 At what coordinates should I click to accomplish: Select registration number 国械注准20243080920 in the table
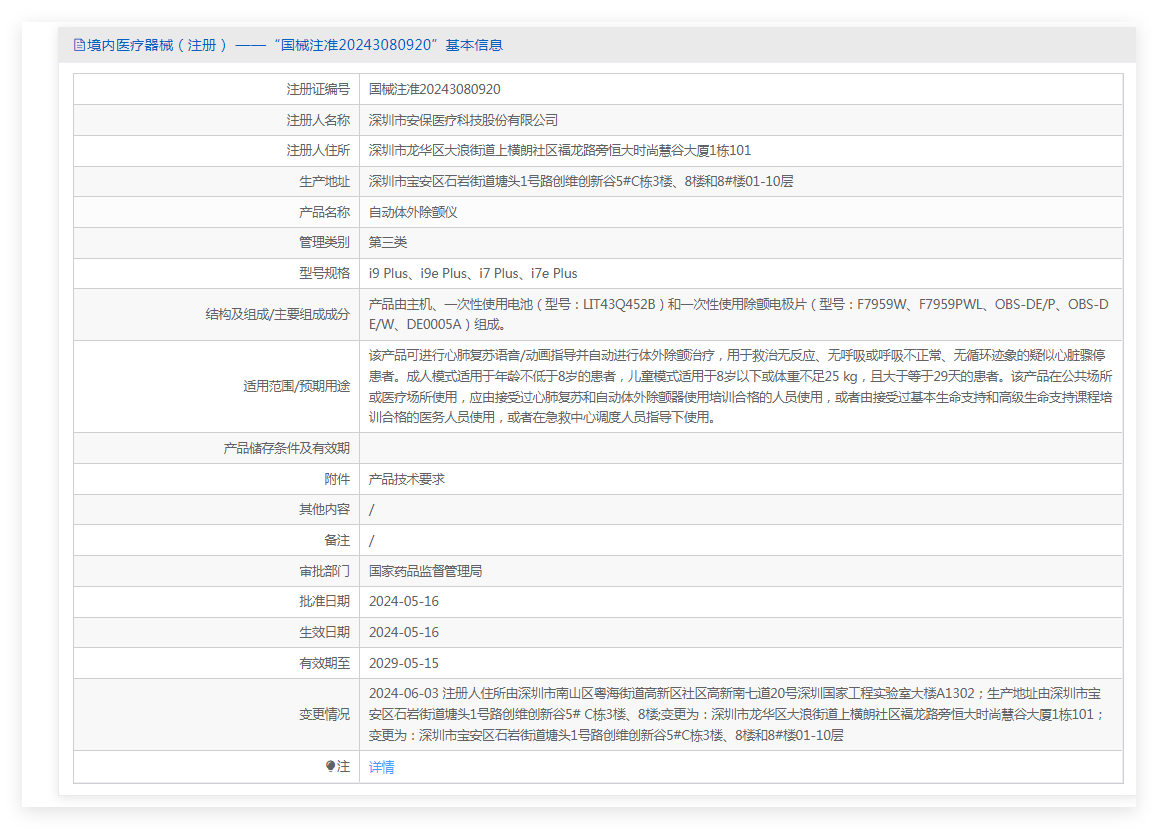(434, 89)
